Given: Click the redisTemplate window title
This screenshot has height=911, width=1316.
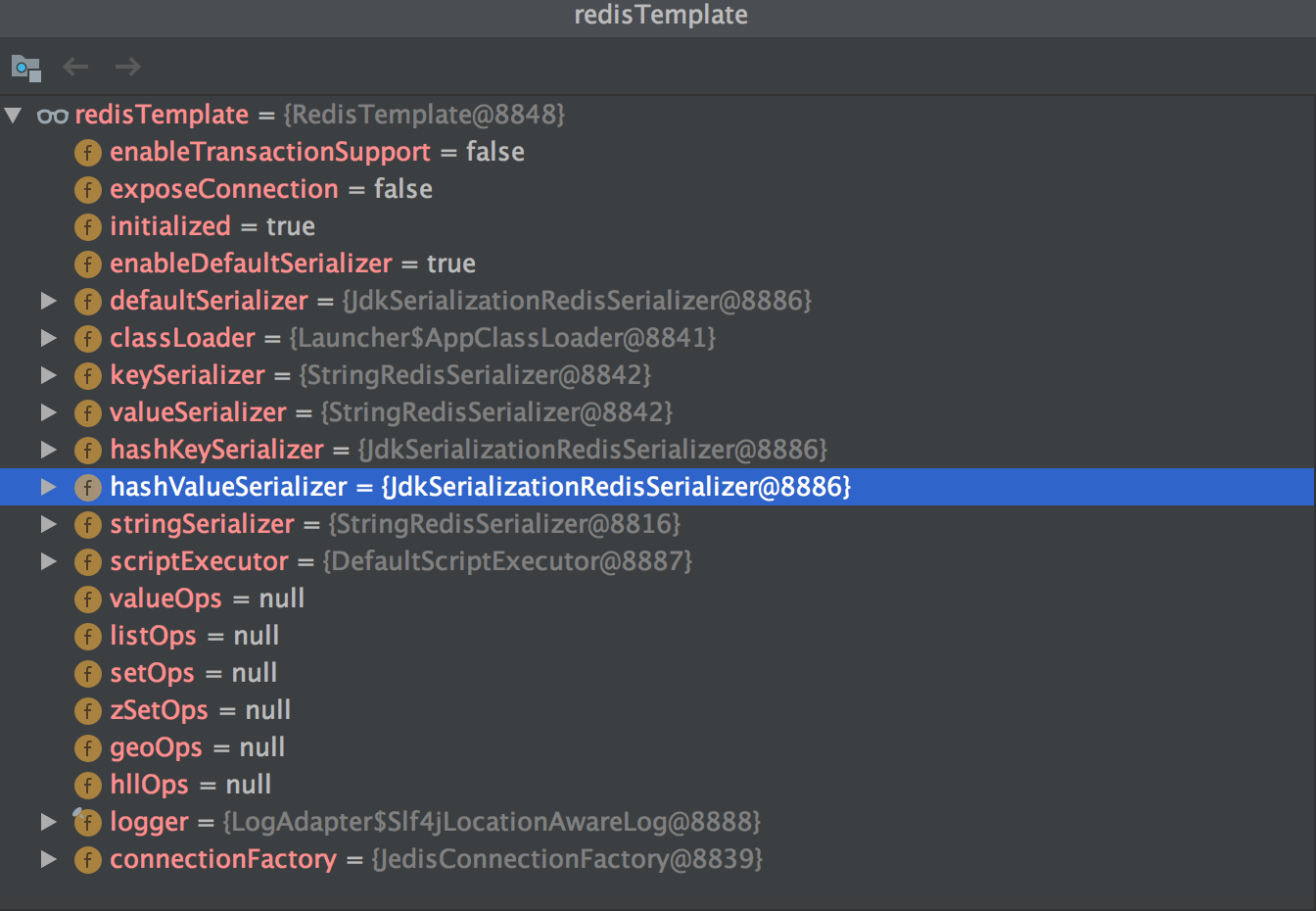Looking at the screenshot, I should click(x=661, y=15).
